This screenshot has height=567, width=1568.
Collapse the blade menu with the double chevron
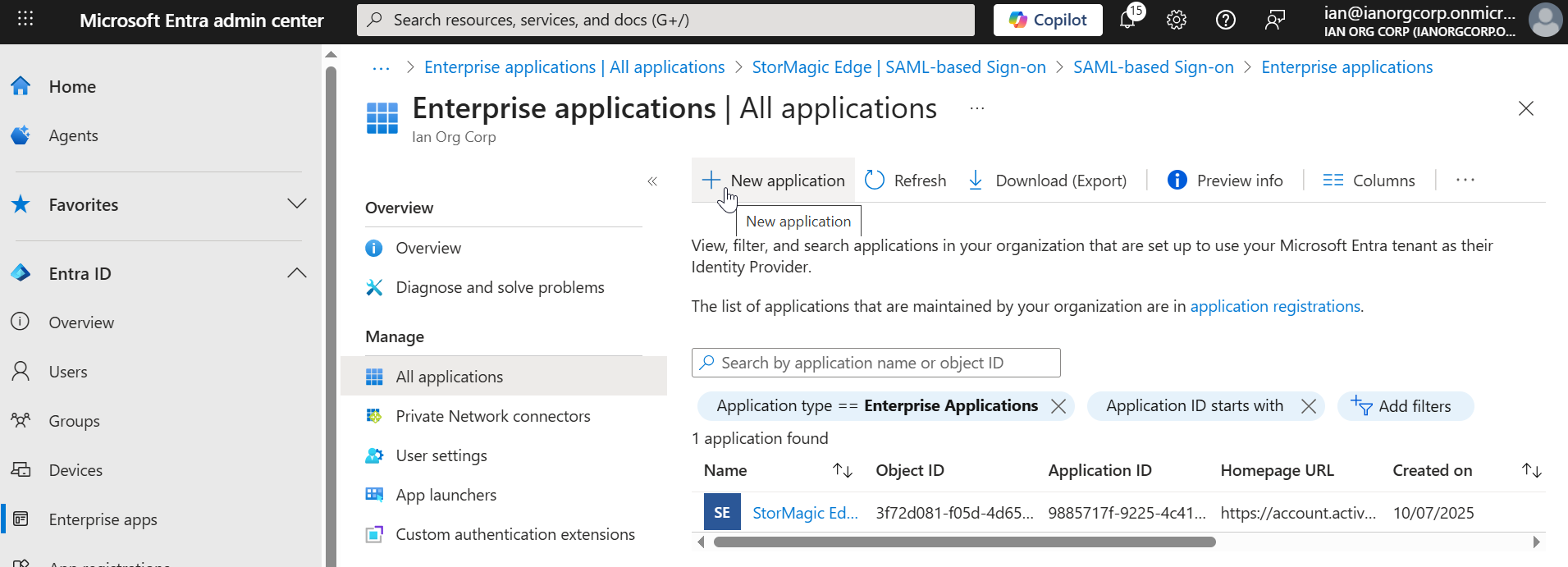tap(652, 181)
